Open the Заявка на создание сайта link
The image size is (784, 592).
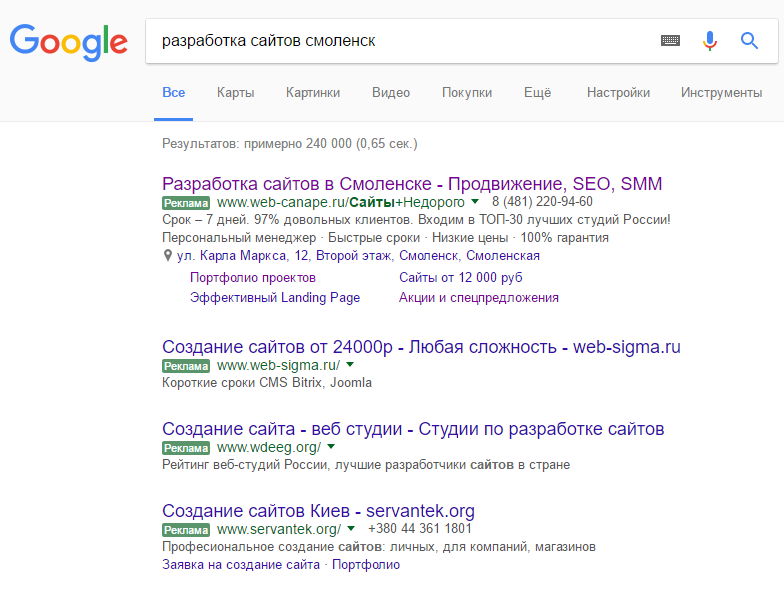pos(241,565)
